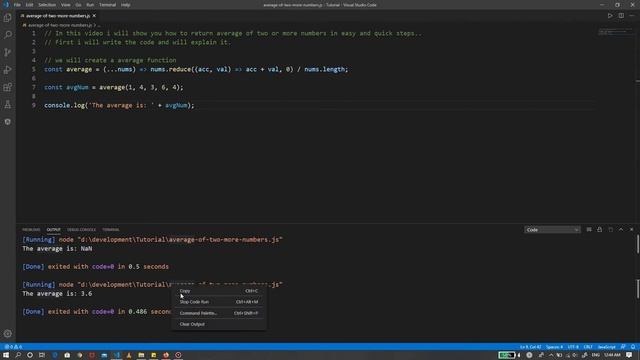The image size is (640, 360).
Task: Open the Code output channel dropdown
Action: (552, 230)
